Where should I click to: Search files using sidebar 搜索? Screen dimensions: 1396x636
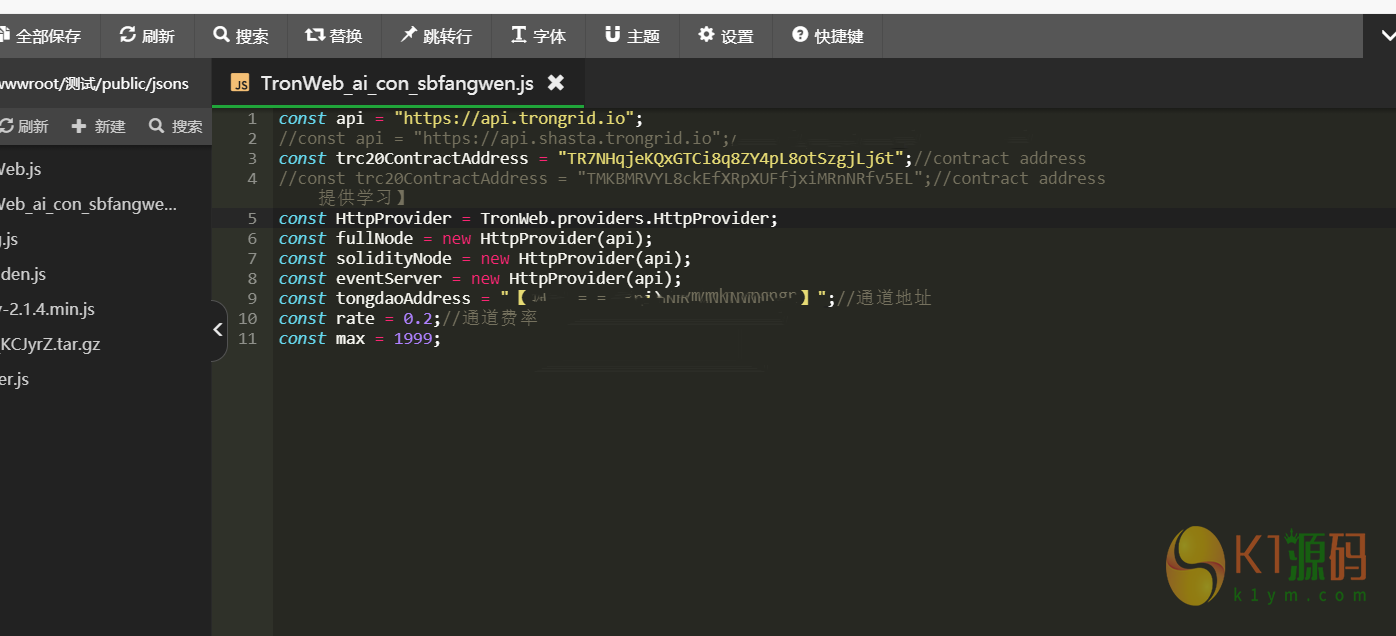click(176, 126)
